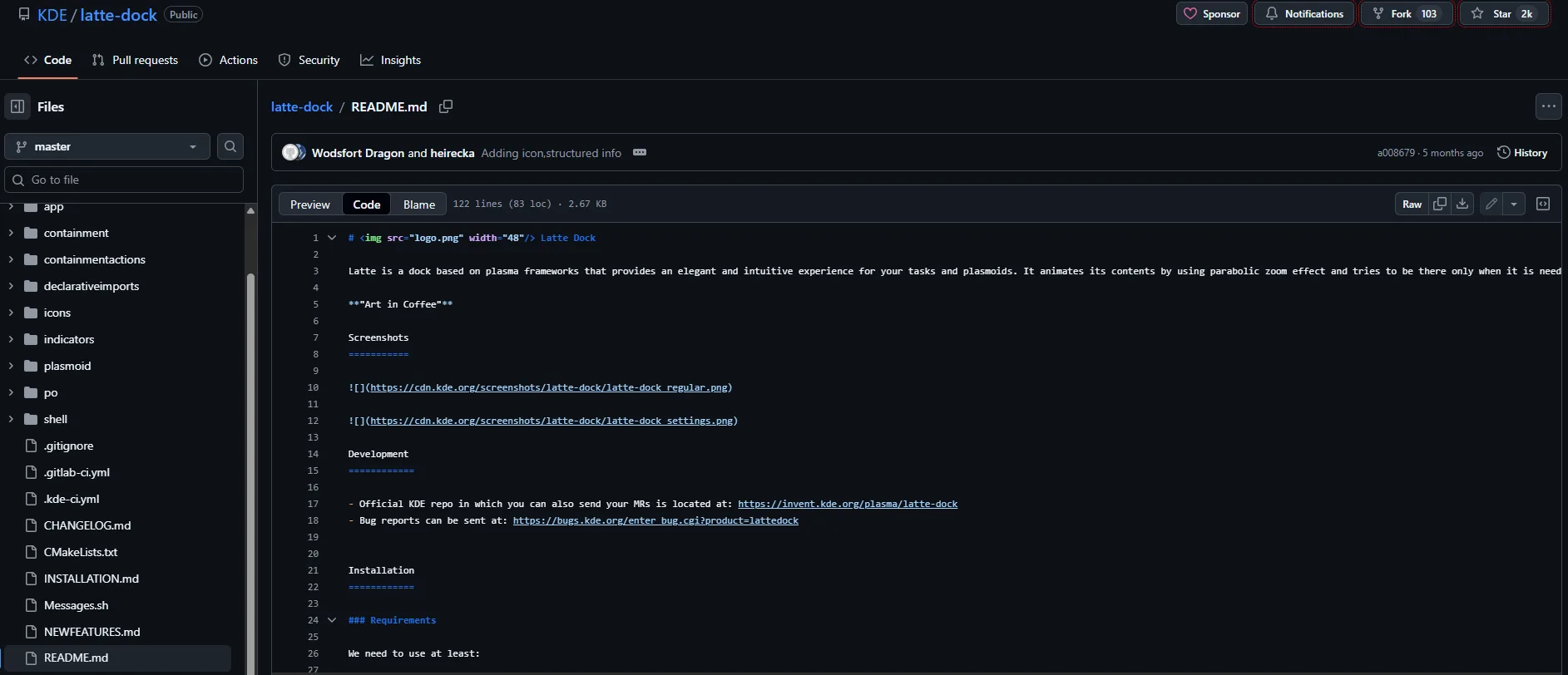Copy the README.md file path
This screenshot has width=1568, height=675.
click(446, 106)
